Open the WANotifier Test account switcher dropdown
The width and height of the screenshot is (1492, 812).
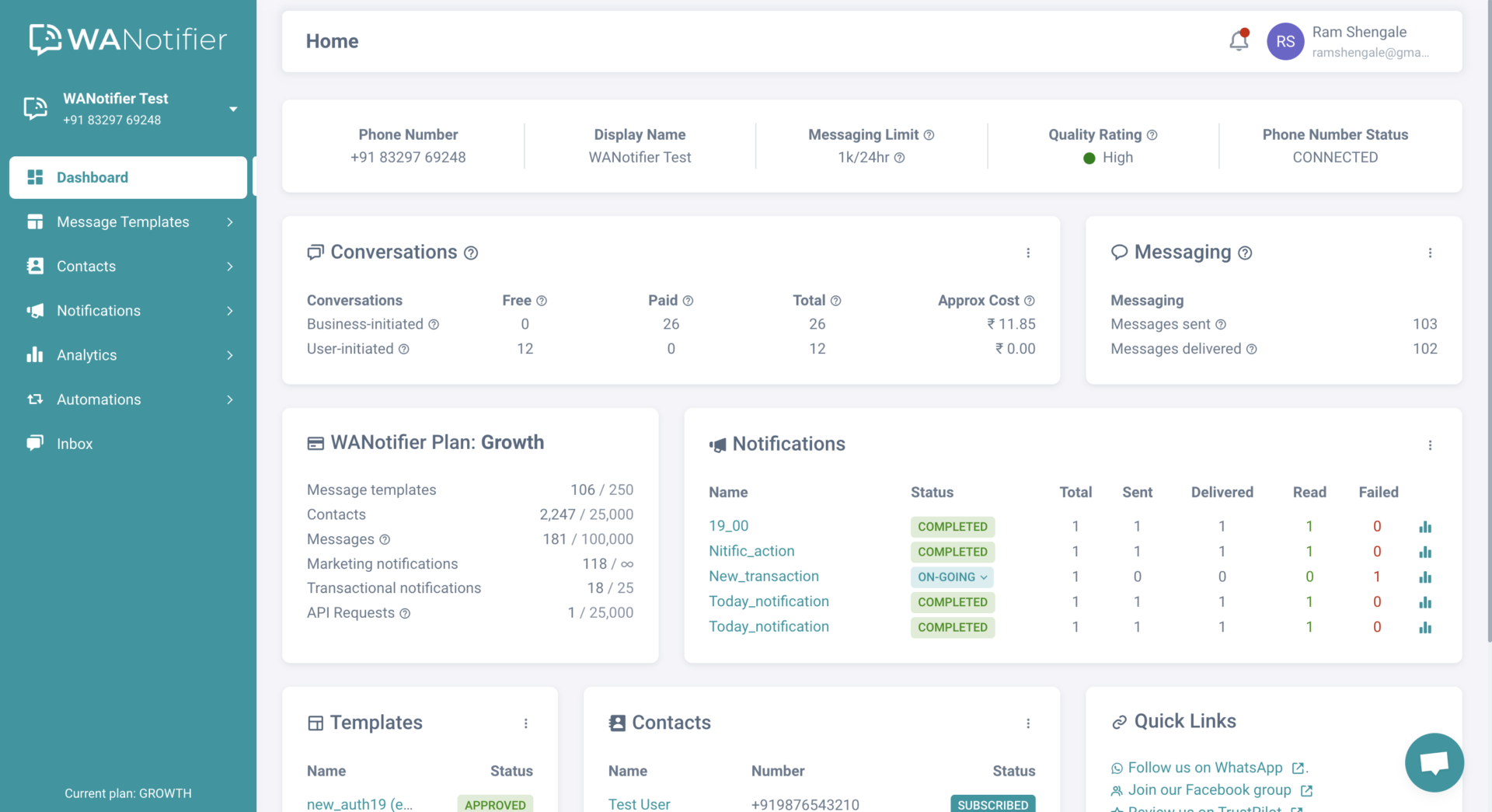pyautogui.click(x=233, y=109)
